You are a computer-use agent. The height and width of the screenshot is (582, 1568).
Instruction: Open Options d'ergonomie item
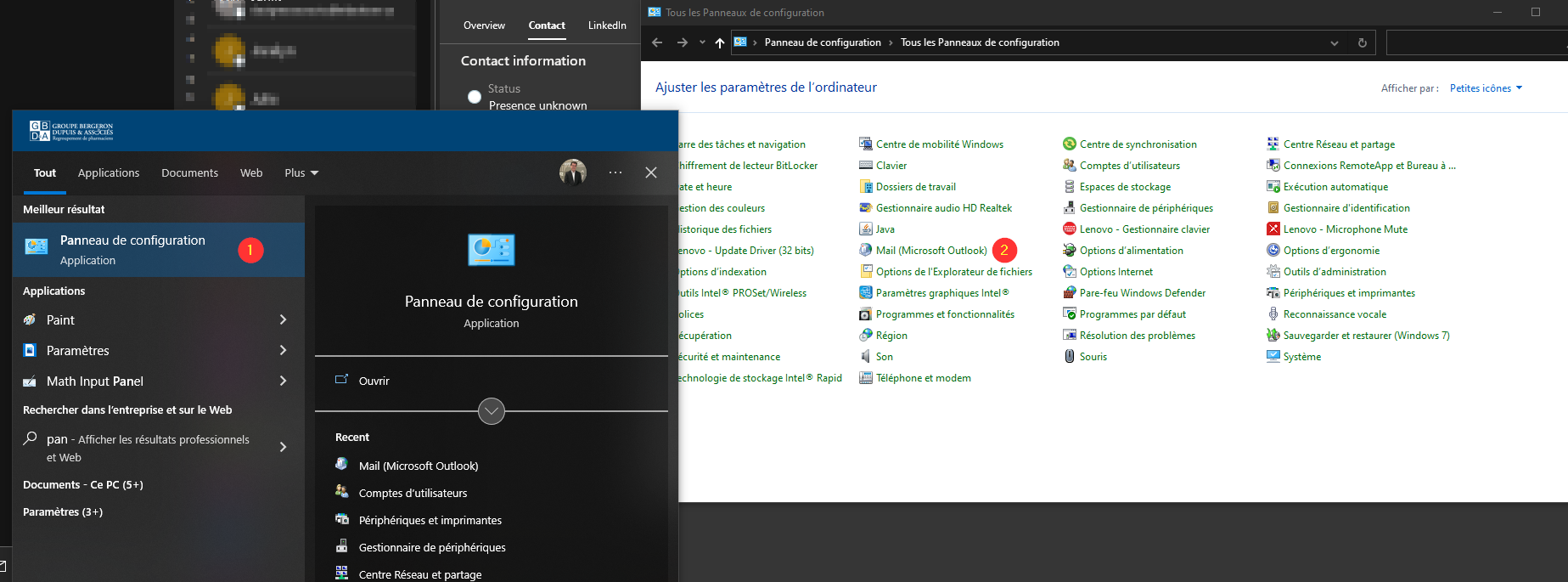point(1324,251)
